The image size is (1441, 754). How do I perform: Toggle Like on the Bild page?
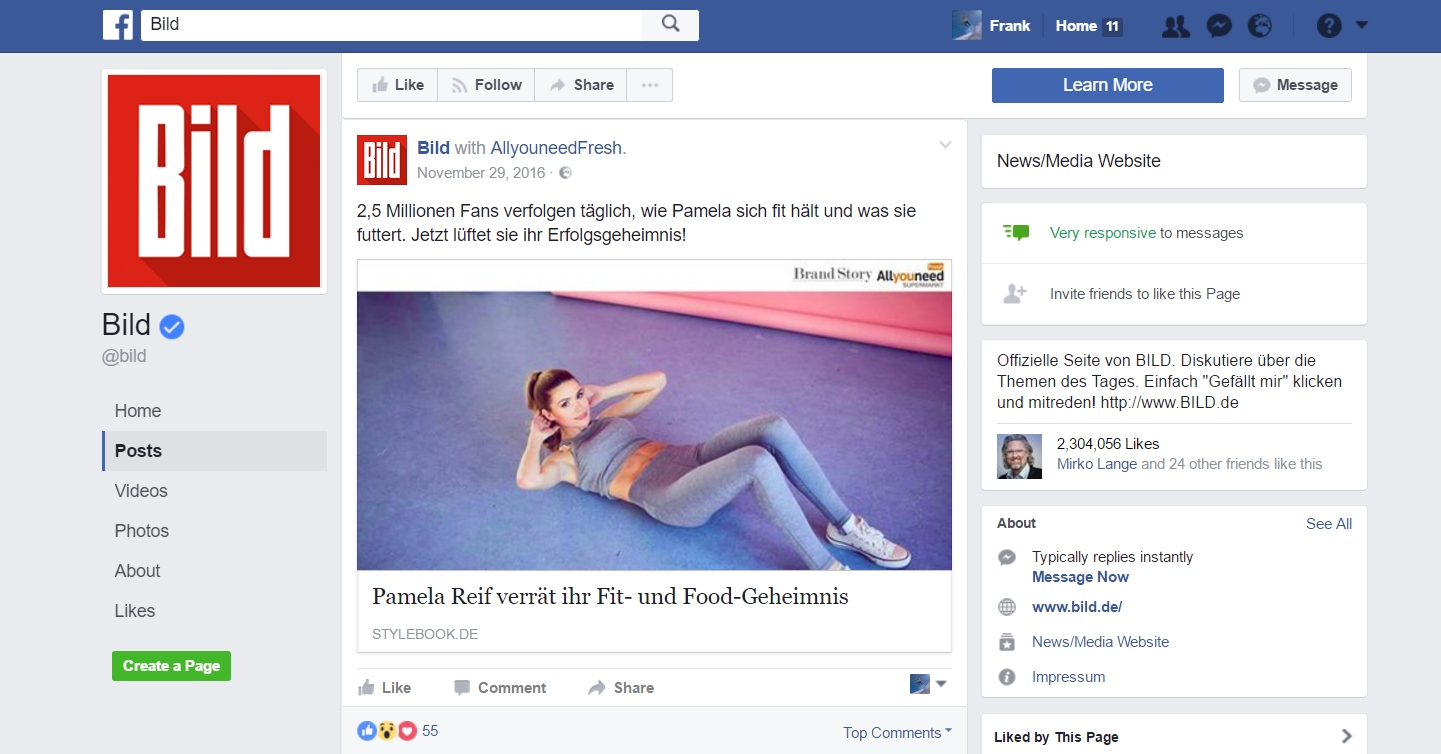pyautogui.click(x=397, y=85)
